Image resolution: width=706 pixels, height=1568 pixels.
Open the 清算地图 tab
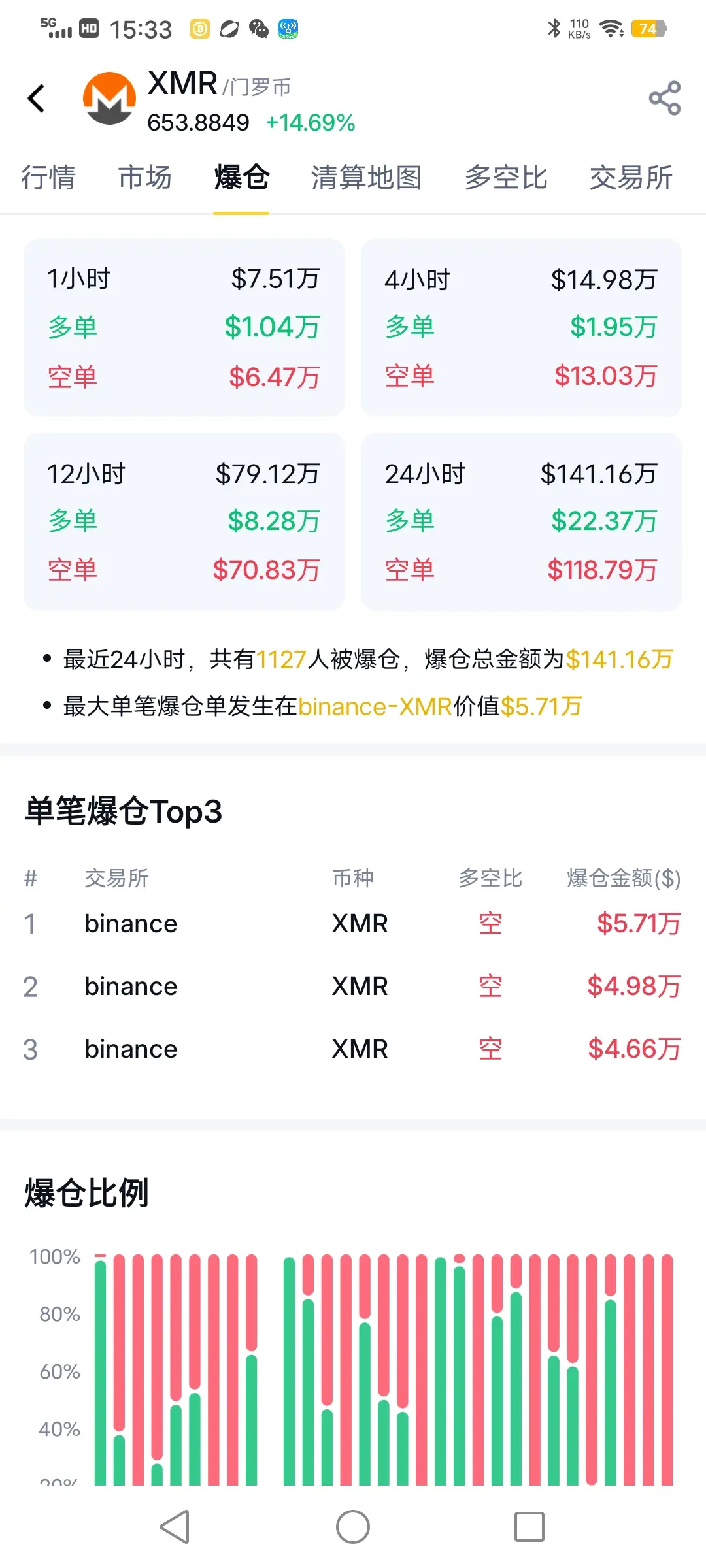[367, 178]
